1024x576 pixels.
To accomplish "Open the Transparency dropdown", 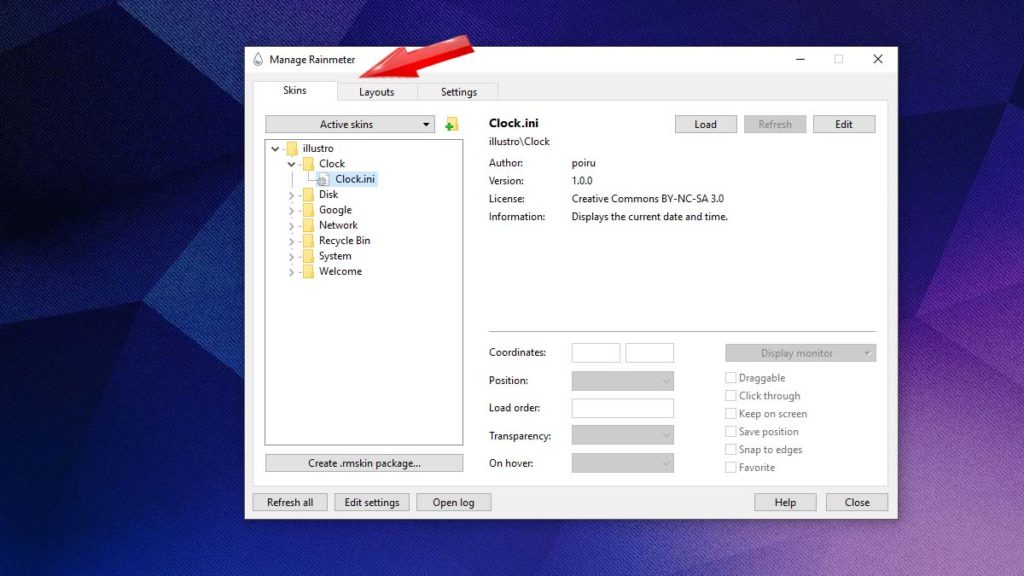I will 622,435.
